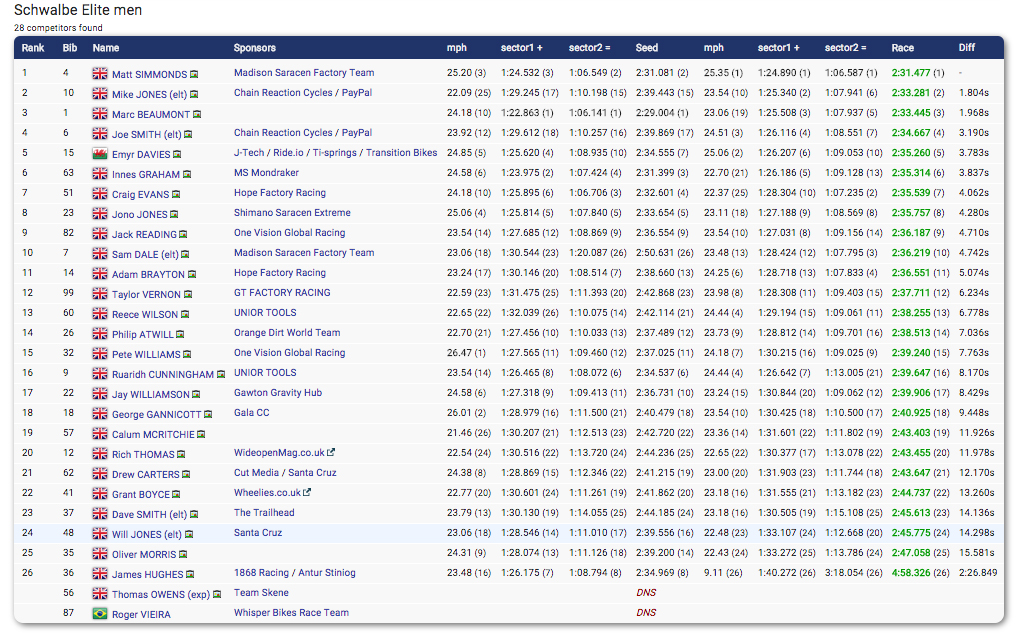Click the Race column header
The height and width of the screenshot is (635, 1018).
pos(902,48)
